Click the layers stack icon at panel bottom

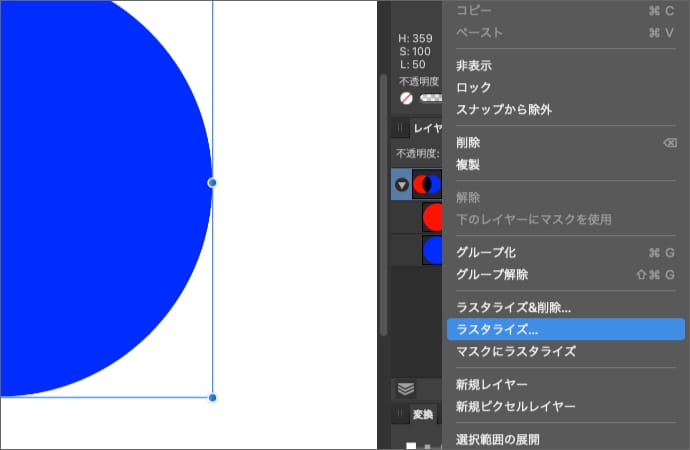405,389
